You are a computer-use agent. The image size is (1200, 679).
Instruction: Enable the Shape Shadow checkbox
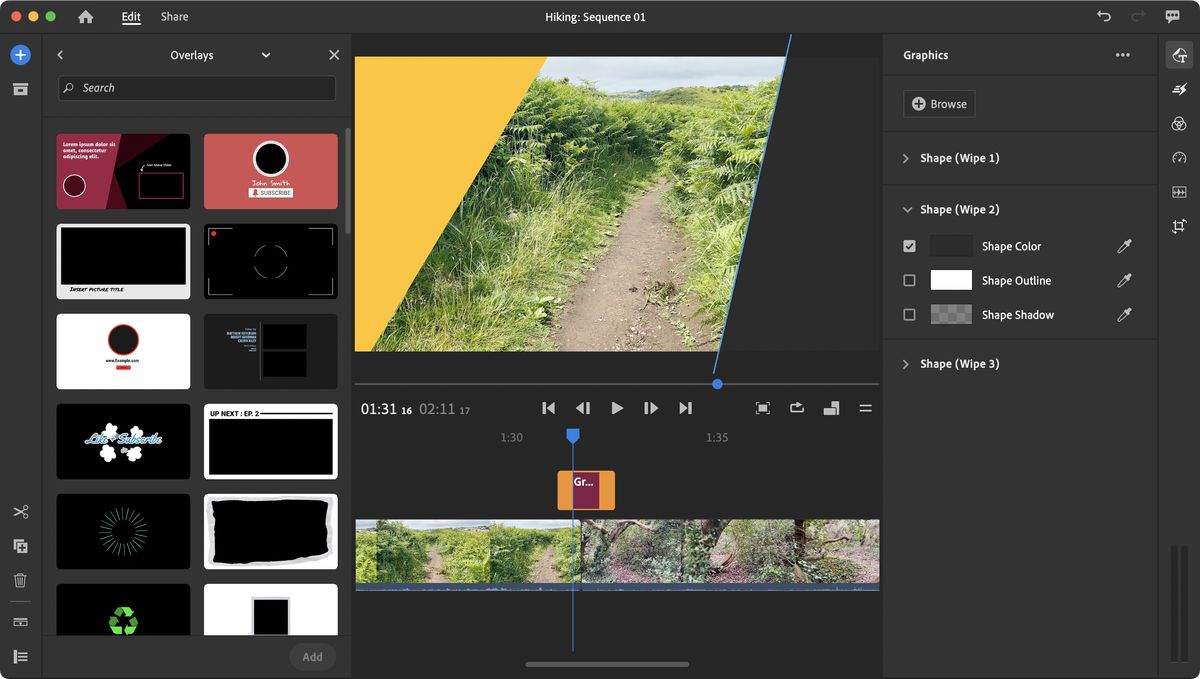coord(909,314)
